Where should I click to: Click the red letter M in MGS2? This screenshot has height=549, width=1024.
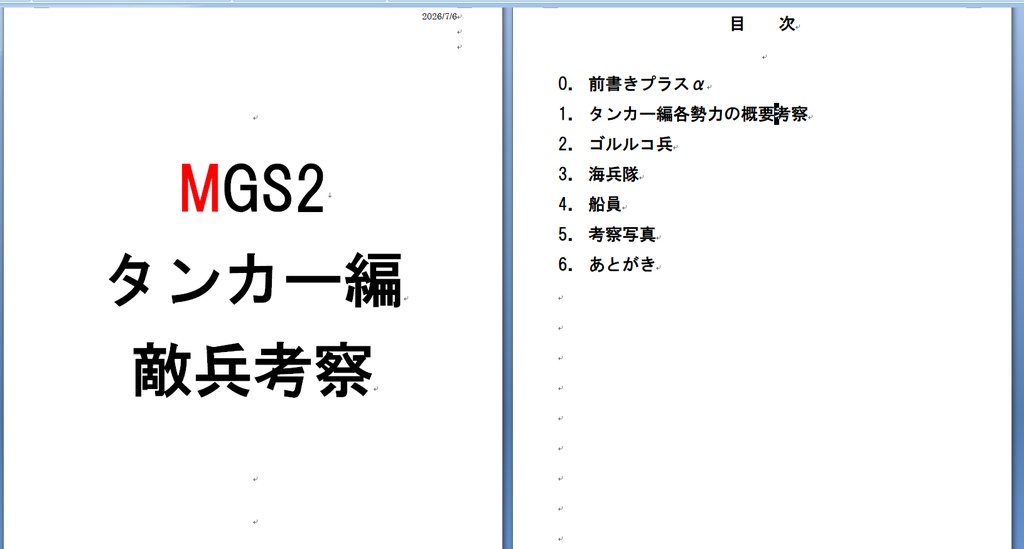(x=200, y=189)
